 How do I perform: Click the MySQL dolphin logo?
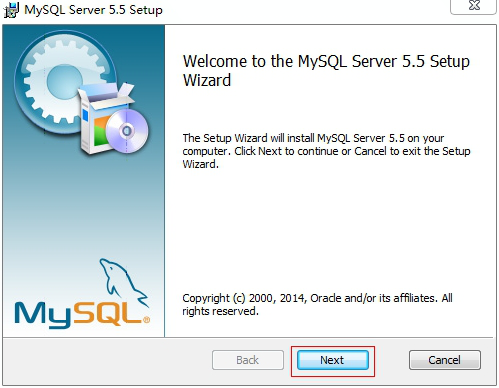tap(82, 293)
